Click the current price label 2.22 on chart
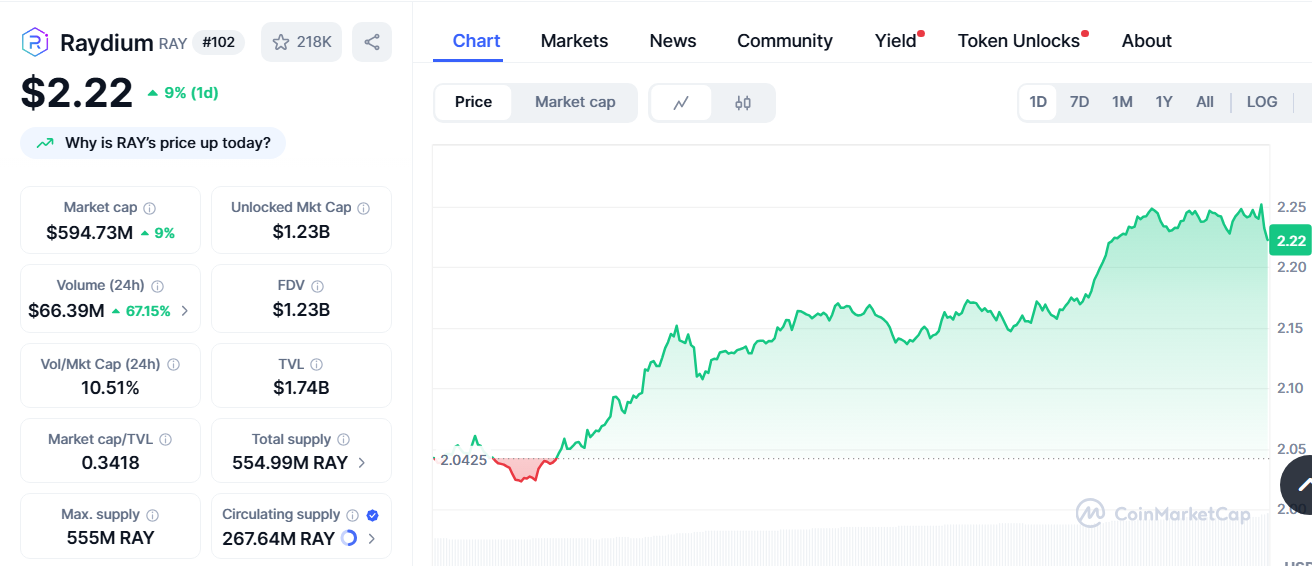Viewport: 1312px width, 566px height. pyautogui.click(x=1291, y=240)
